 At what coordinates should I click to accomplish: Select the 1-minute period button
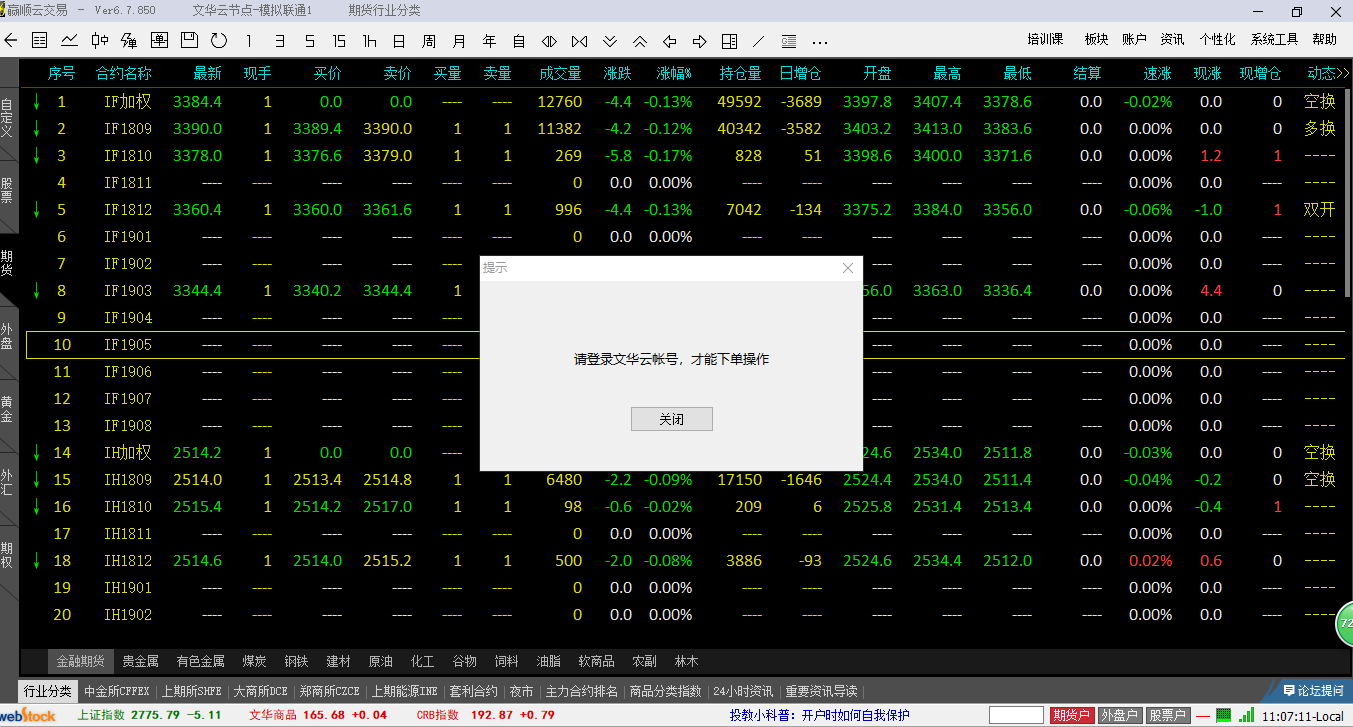[249, 41]
